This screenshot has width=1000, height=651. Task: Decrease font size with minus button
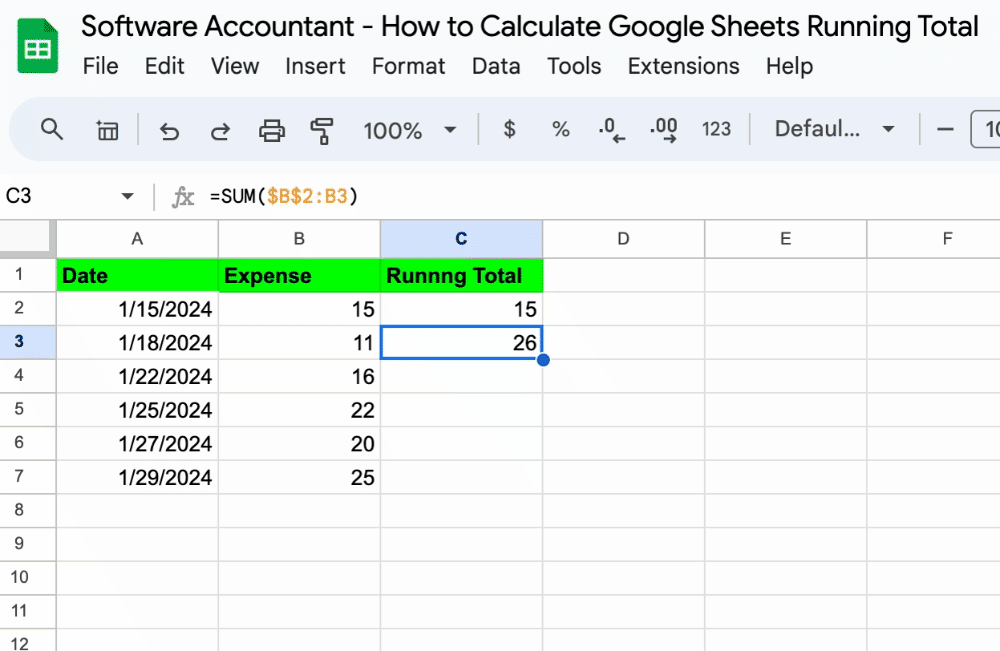[x=945, y=129]
